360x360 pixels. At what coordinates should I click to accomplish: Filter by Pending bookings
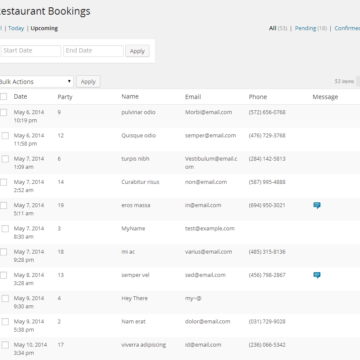(305, 28)
